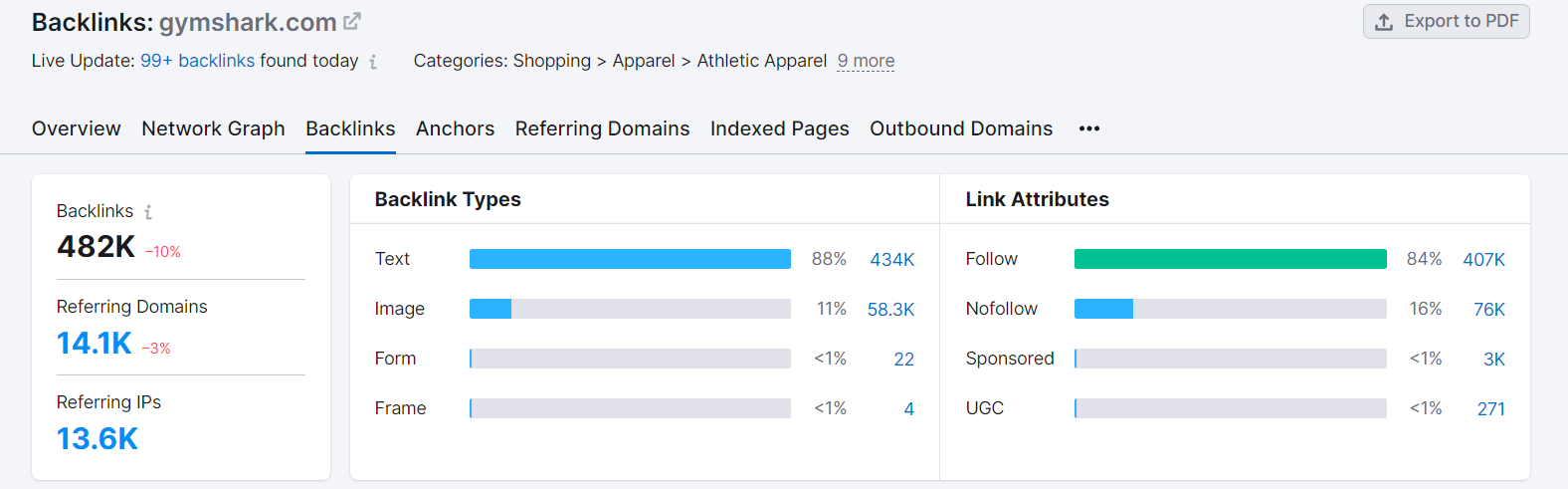Open the Network Graph tab
1568x489 pixels.
pos(213,128)
